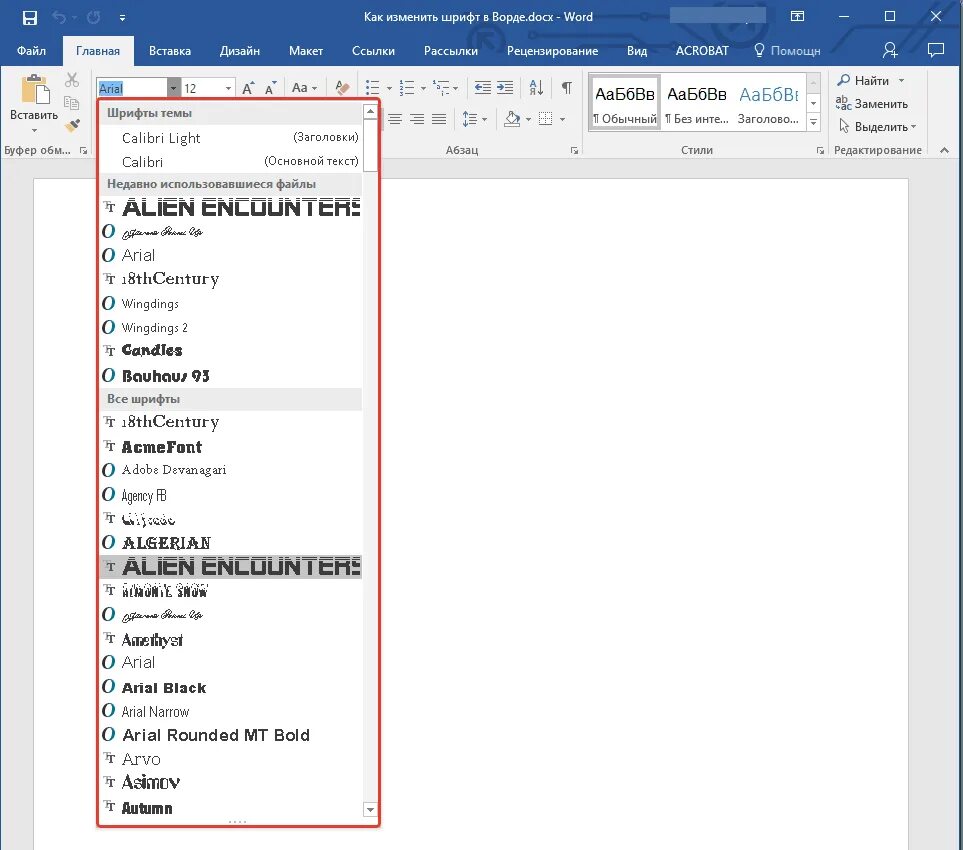The height and width of the screenshot is (850, 963).
Task: Expand the font name dropdown arrow
Action: [173, 88]
